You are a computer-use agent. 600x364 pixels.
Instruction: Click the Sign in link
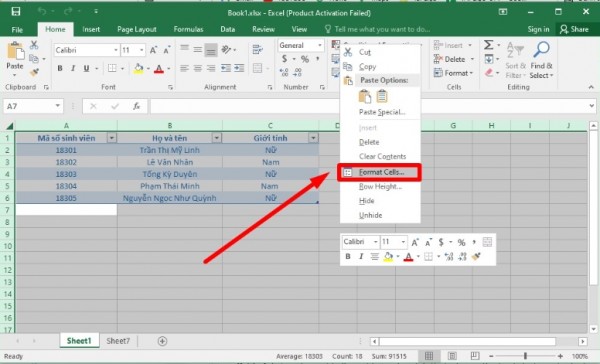pos(538,29)
